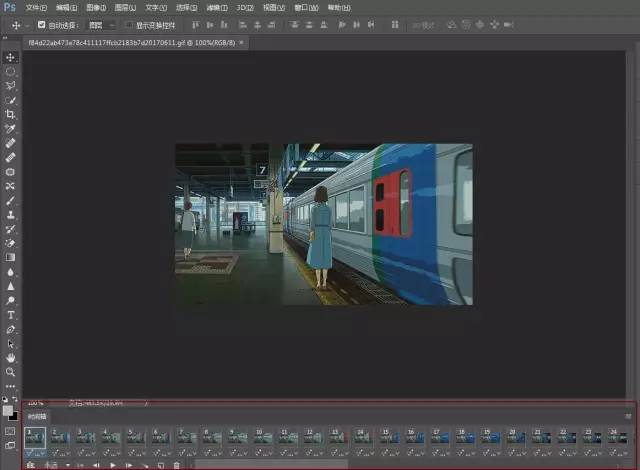Image resolution: width=640 pixels, height=470 pixels.
Task: Toggle Quick Mask mode icon
Action: pyautogui.click(x=11, y=431)
